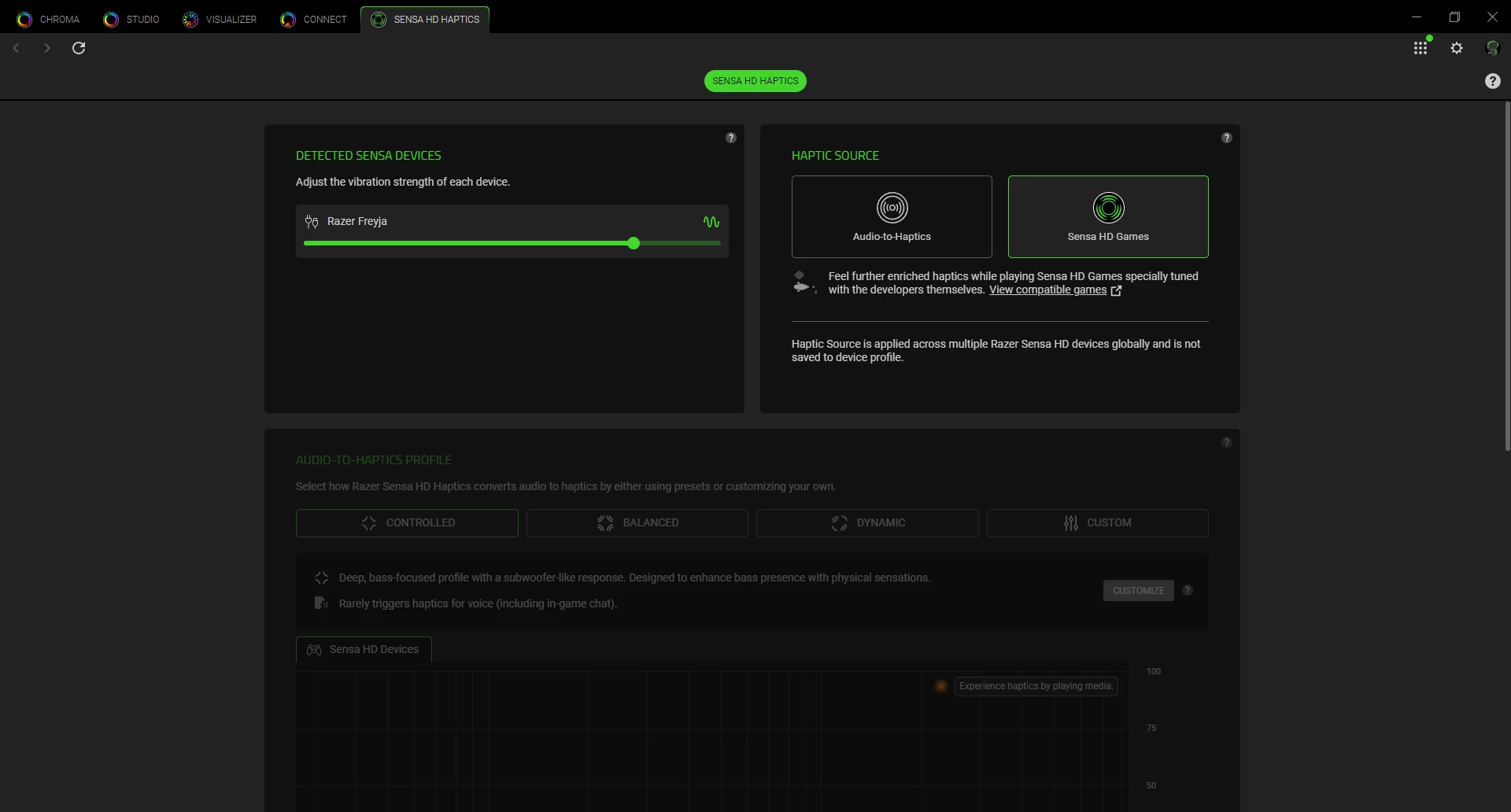Screen dimensions: 1511x812
Task: Test Razer Freyja vibration waveform icon
Action: pos(711,222)
